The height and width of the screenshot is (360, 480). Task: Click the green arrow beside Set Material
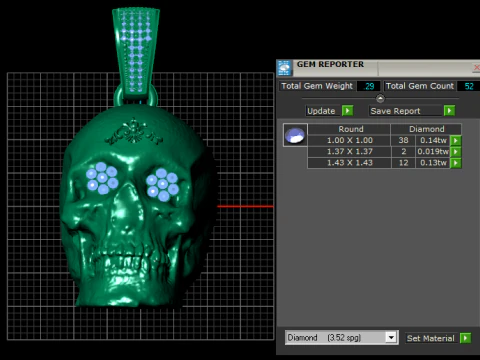coord(465,338)
